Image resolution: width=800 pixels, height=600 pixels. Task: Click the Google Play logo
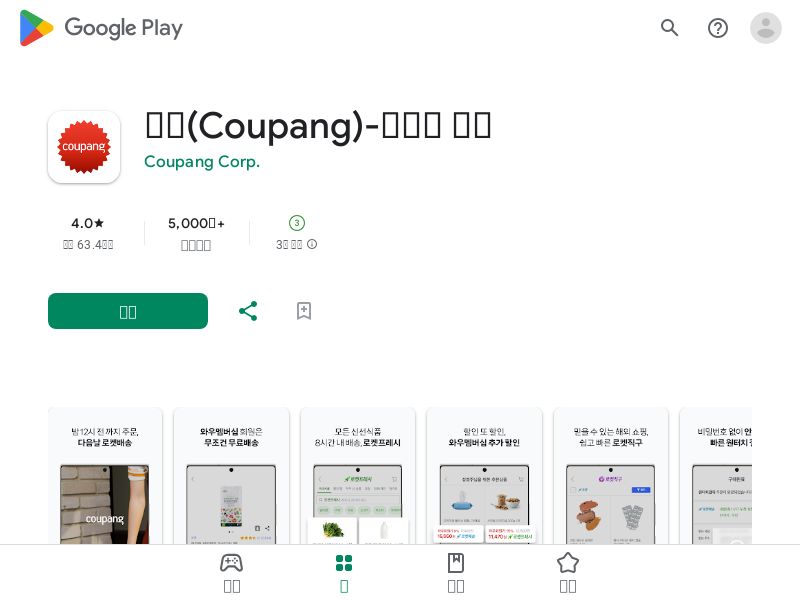coord(101,28)
